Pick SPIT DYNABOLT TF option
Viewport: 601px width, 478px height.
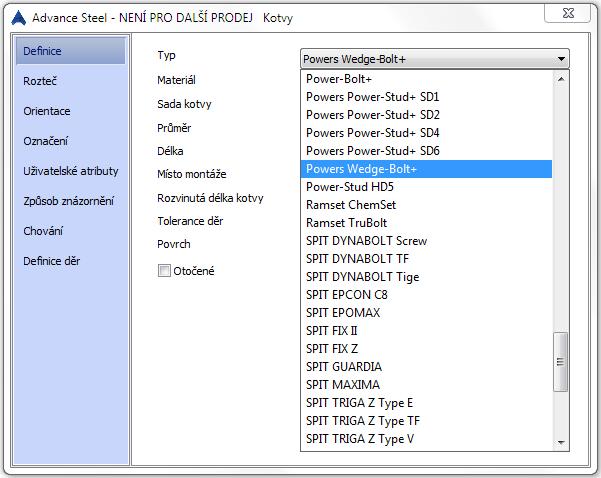[x=426, y=259]
